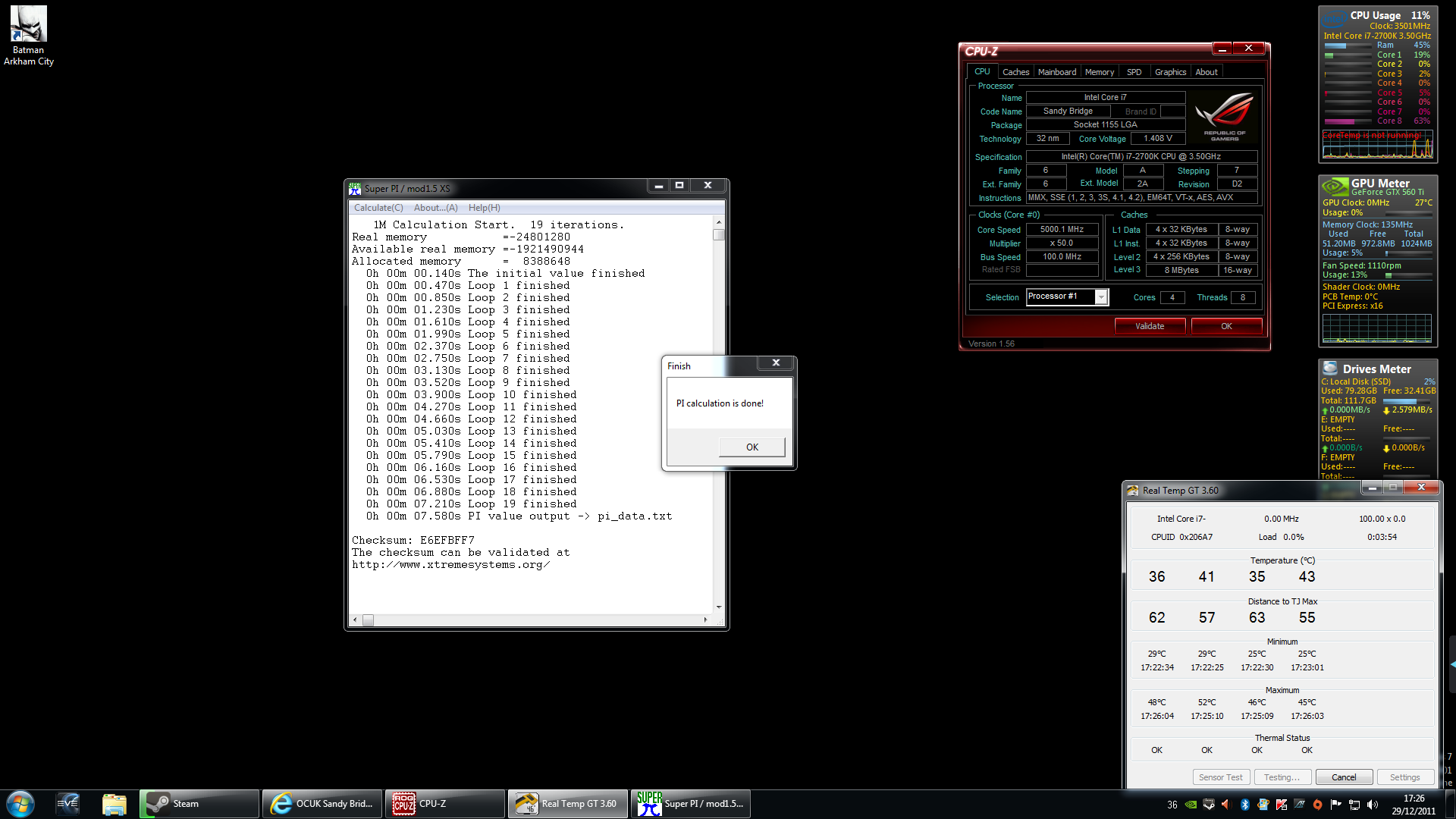This screenshot has height=819, width=1456.
Task: Click the ROG logo in CPU-Z
Action: coord(1224,116)
